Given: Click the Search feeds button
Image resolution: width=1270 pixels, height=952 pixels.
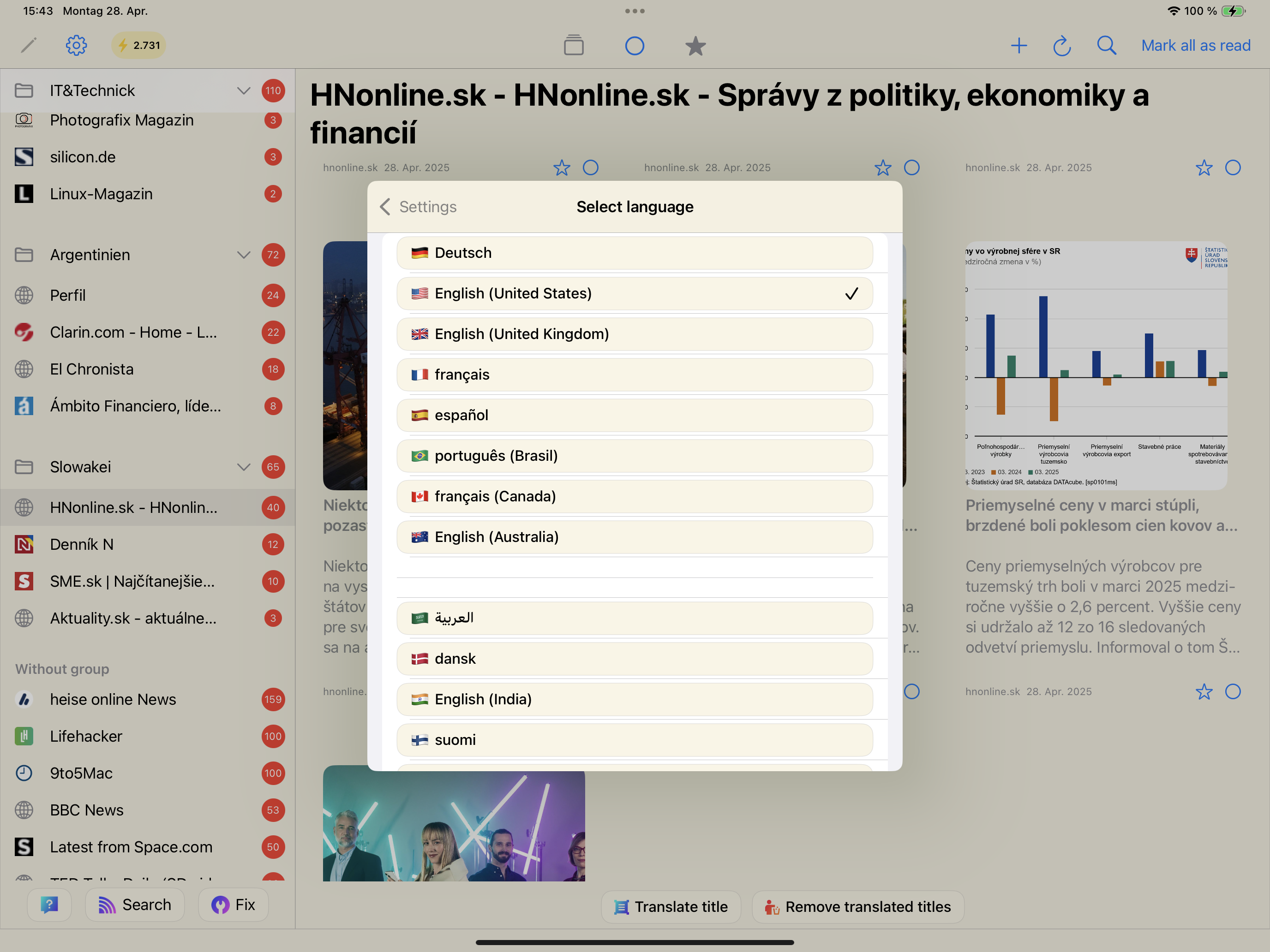Looking at the screenshot, I should tap(135, 905).
